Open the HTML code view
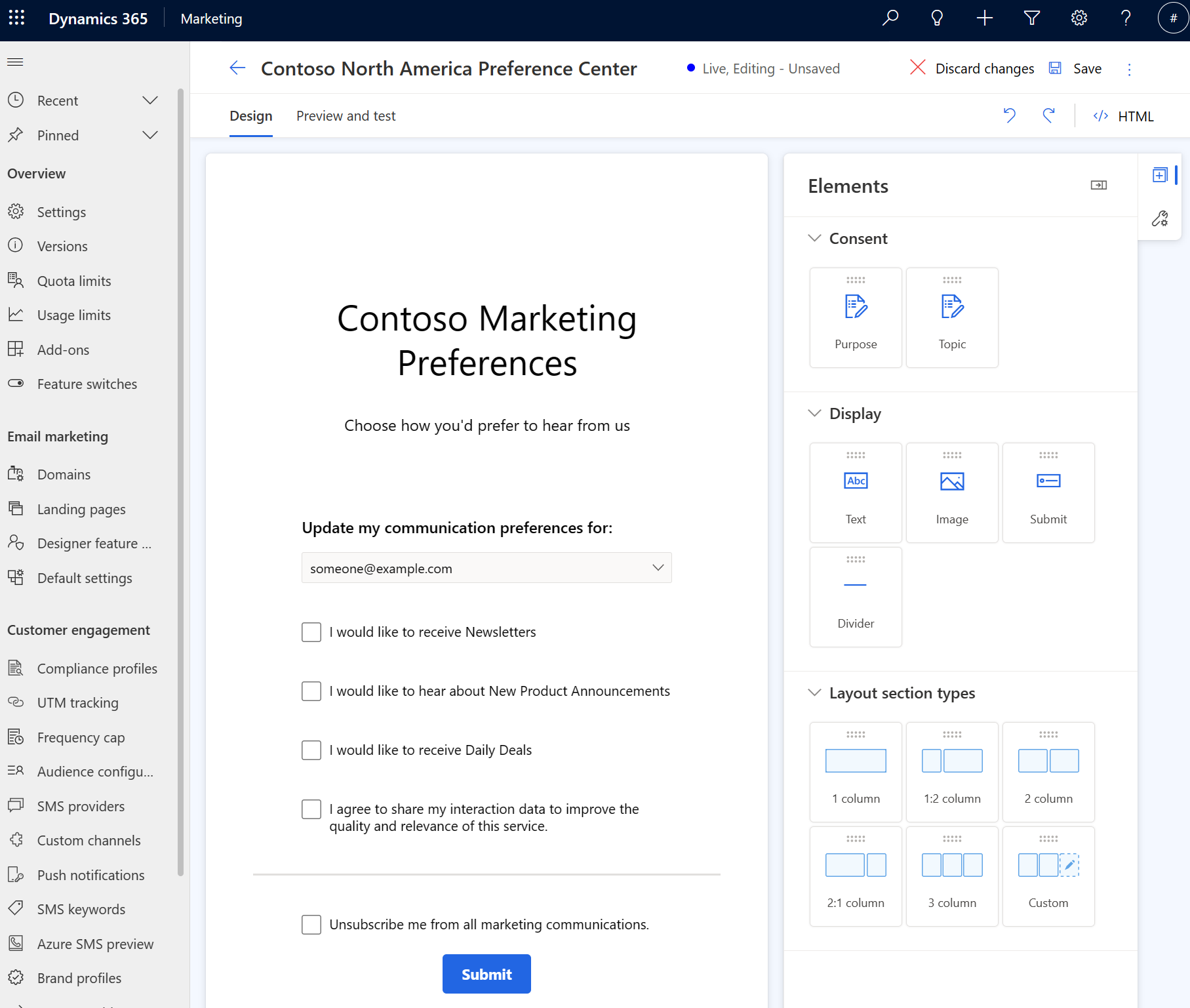The height and width of the screenshot is (1008, 1190). click(1123, 116)
